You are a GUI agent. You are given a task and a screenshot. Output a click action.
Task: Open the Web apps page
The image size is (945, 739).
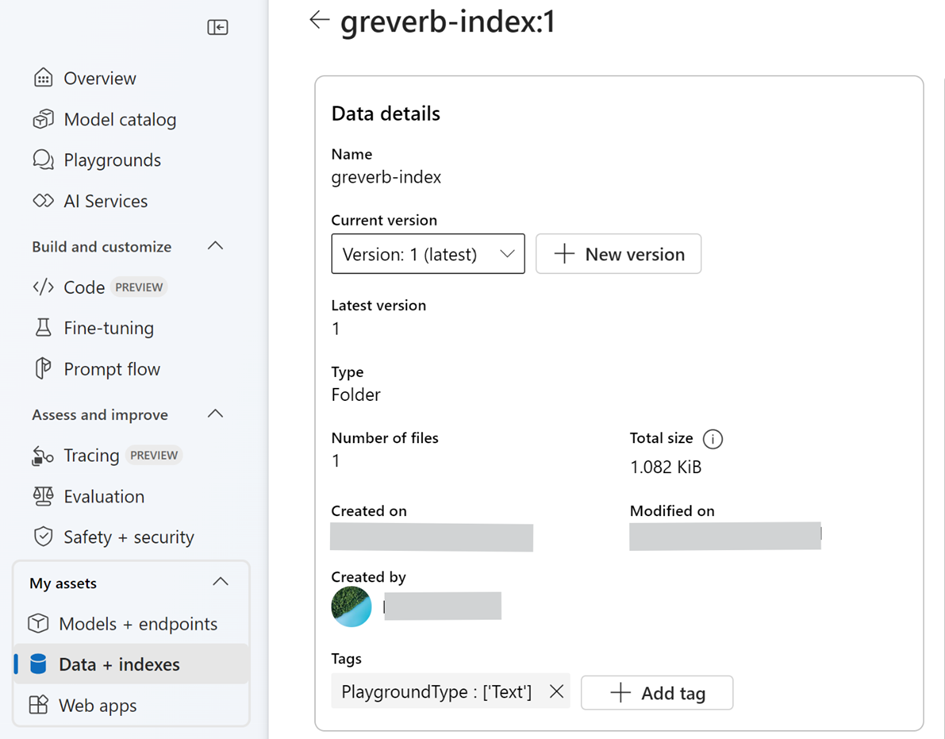click(x=97, y=705)
